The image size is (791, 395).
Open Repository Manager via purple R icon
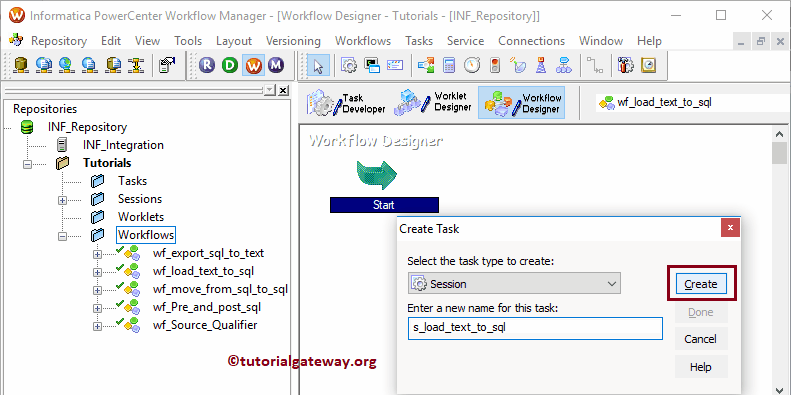(207, 65)
